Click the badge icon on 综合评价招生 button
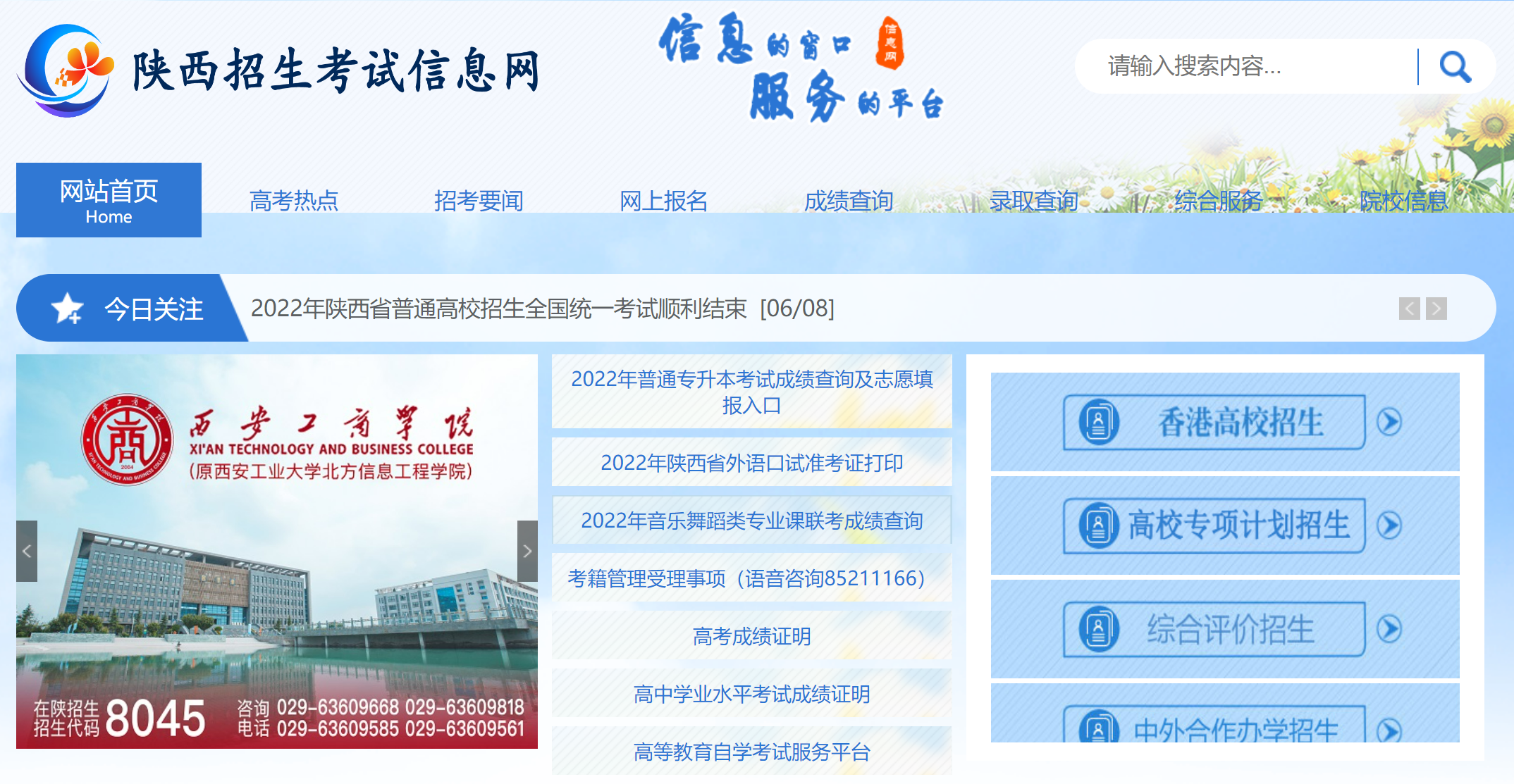Screen dimensions: 1514x784 pos(1098,629)
